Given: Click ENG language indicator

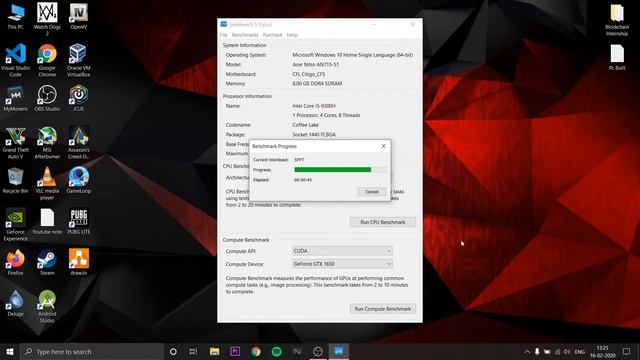Looking at the screenshot, I should pos(580,351).
